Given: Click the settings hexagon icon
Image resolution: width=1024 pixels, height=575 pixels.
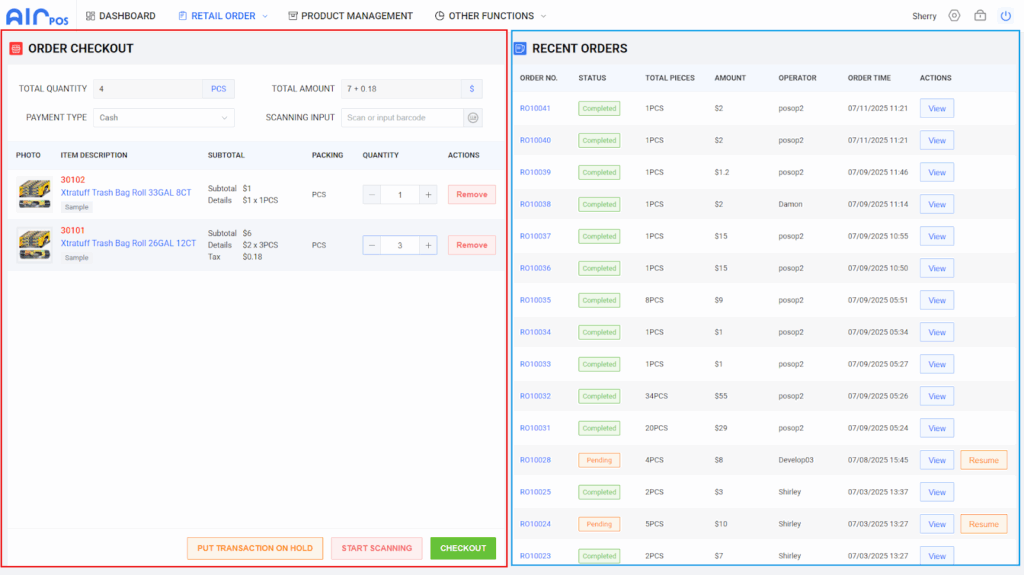Looking at the screenshot, I should [x=954, y=16].
